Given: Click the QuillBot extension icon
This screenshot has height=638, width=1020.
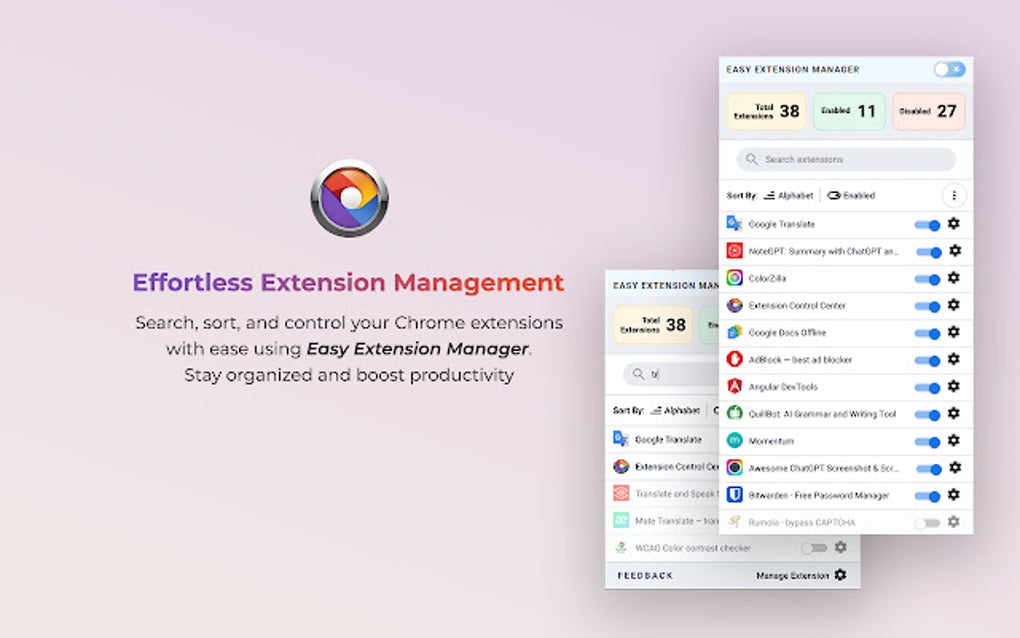Looking at the screenshot, I should coord(734,413).
